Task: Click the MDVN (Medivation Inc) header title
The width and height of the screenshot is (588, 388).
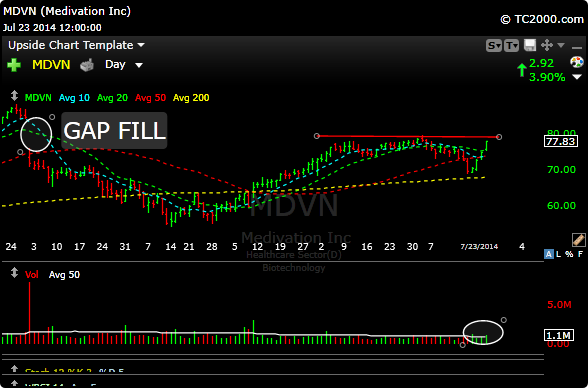Action: [67, 11]
